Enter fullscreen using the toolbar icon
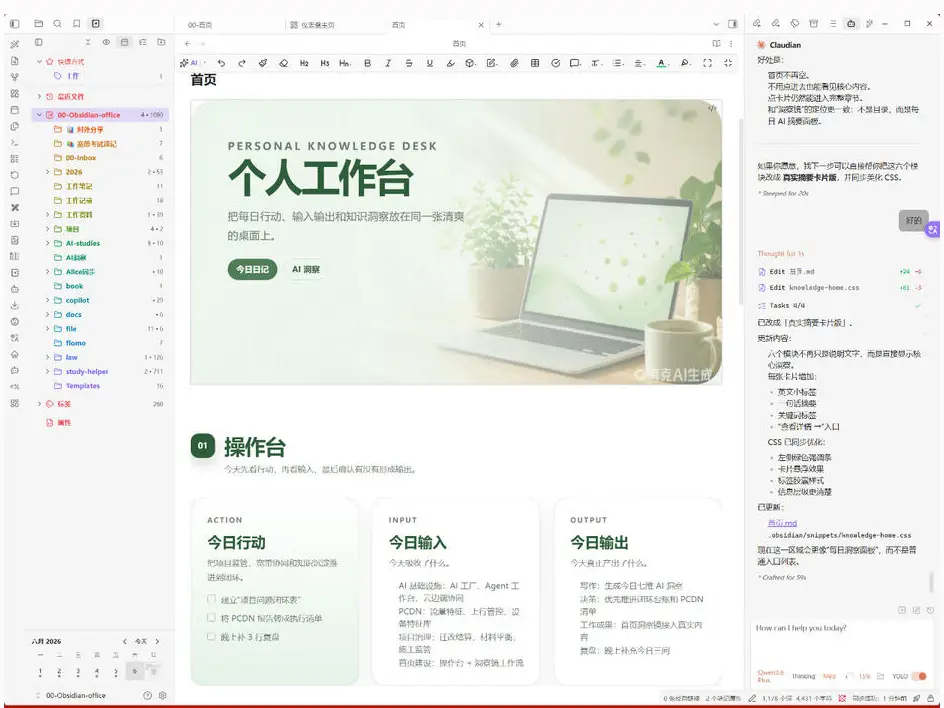This screenshot has height=708, width=944. (707, 63)
